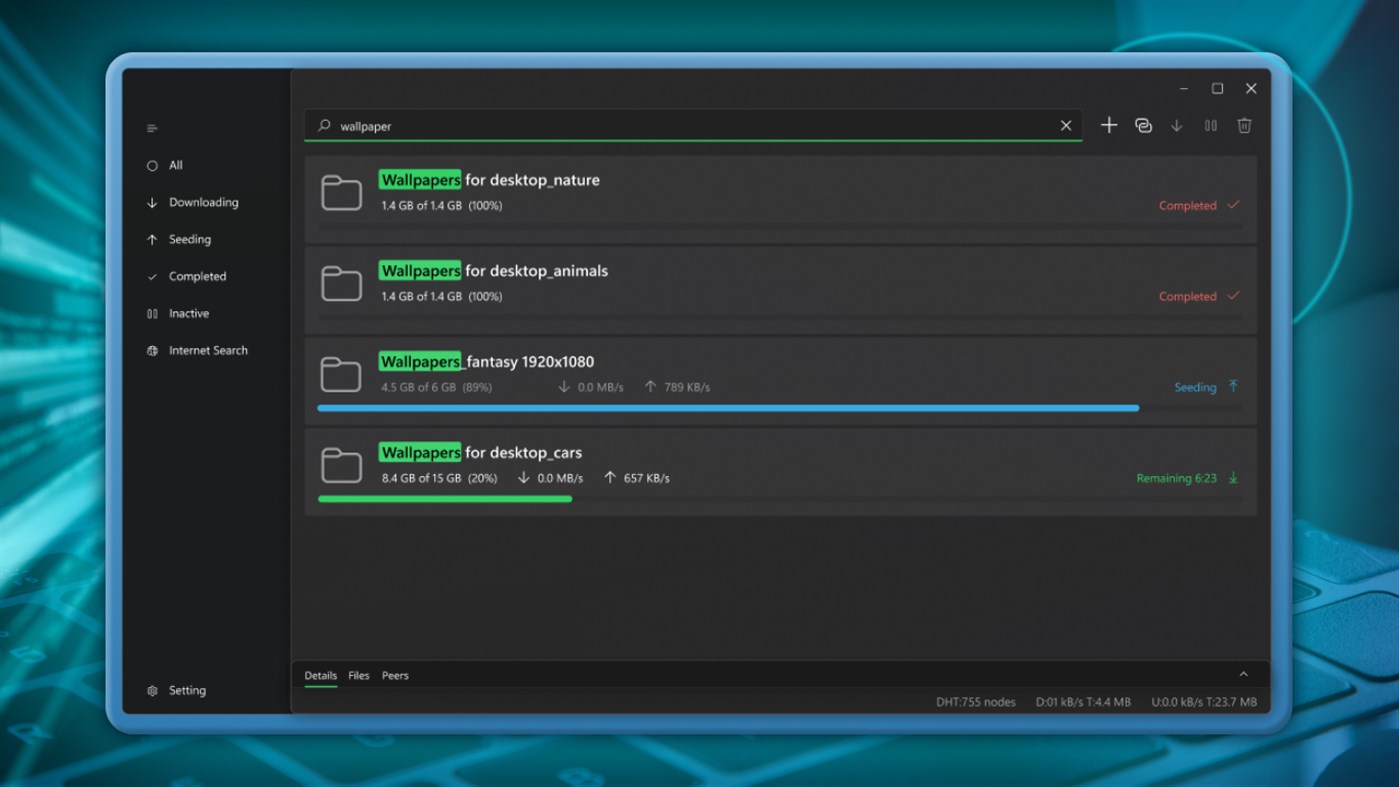Screen dimensions: 1399x787
Task: Pause all torrents
Action: tap(1211, 125)
